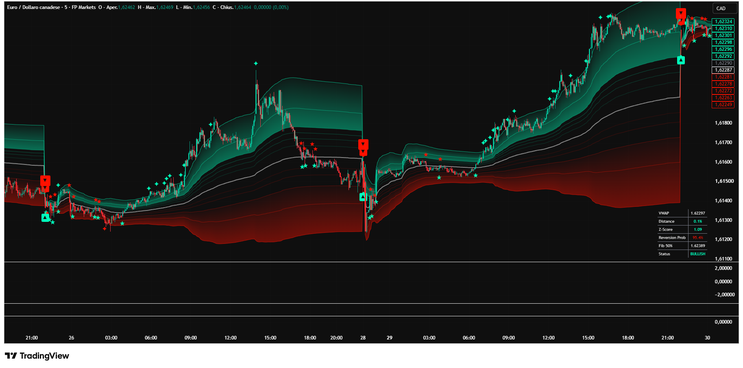743x368 pixels.
Task: Click the 20:00 label on time axis
Action: tap(336, 338)
